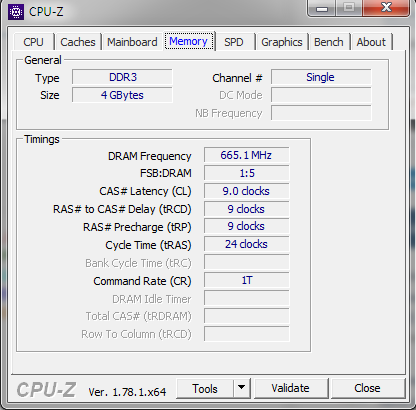Open the Bench tab
Image resolution: width=416 pixels, height=410 pixels.
click(x=329, y=42)
